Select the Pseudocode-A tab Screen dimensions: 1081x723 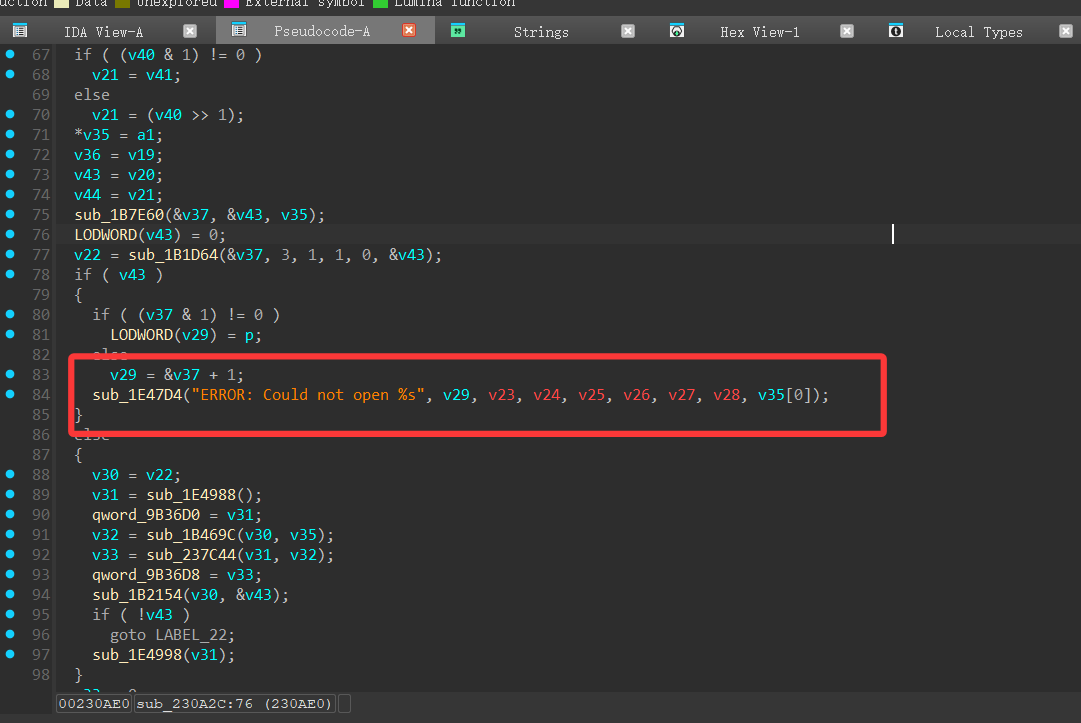click(322, 31)
